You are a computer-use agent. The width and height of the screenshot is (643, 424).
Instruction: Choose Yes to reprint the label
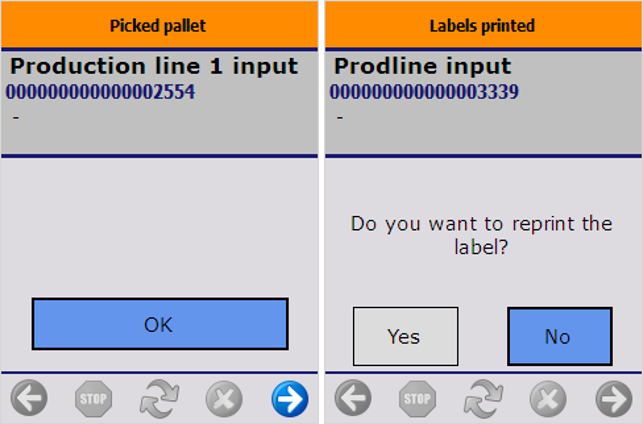405,336
